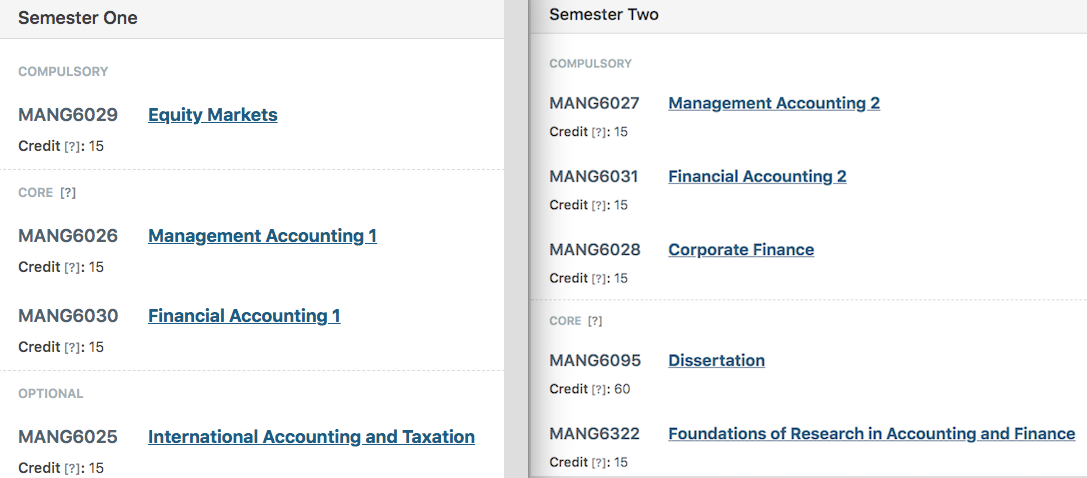The width and height of the screenshot is (1087, 478).
Task: Collapse the Semester One section header
Action: pos(252,19)
